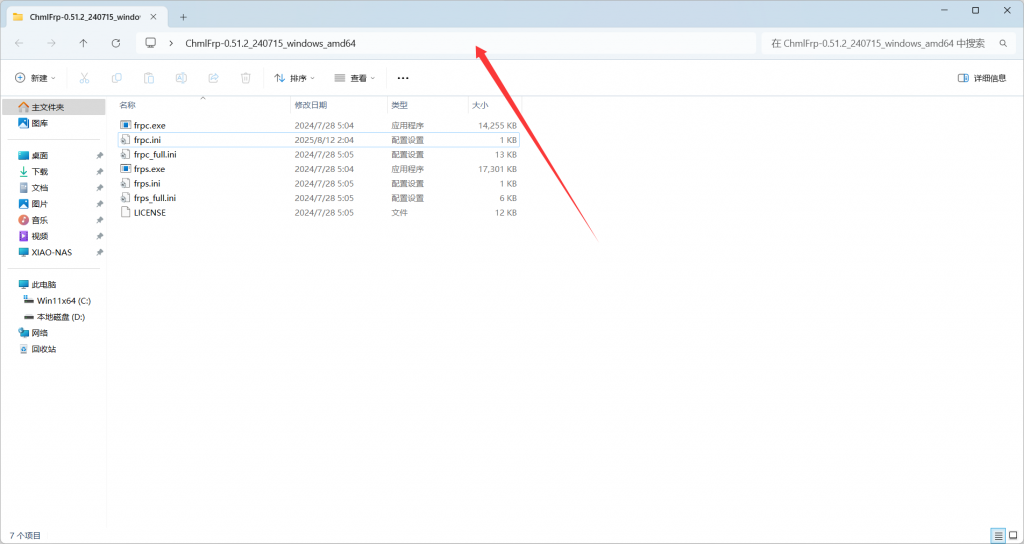
Task: Open the 新建 (New) dropdown
Action: [35, 78]
